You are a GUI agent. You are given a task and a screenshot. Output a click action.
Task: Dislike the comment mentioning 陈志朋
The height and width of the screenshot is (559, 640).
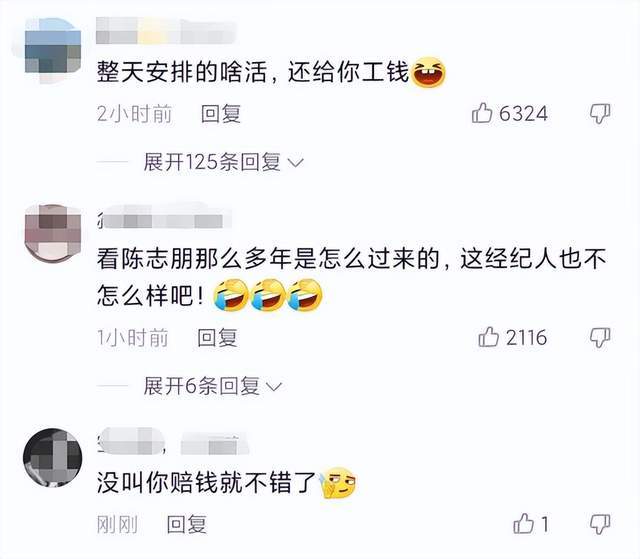click(x=600, y=337)
